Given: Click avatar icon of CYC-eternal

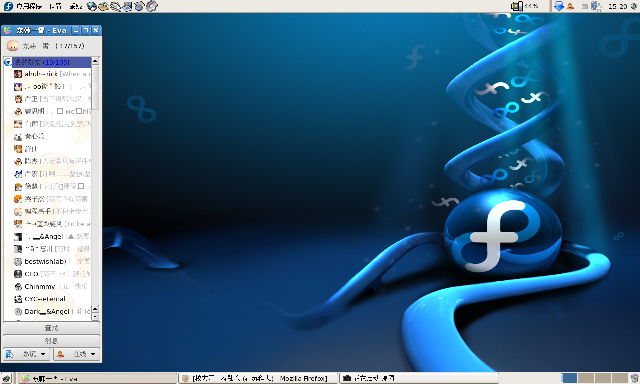Looking at the screenshot, I should click(x=18, y=299).
